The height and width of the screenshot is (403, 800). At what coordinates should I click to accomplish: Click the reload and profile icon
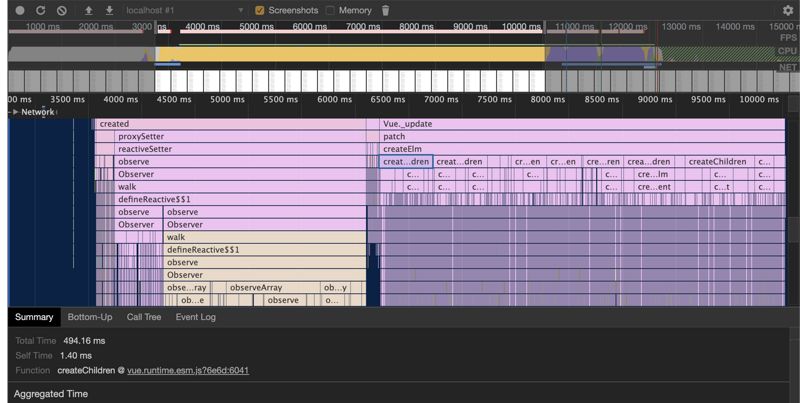tap(40, 10)
